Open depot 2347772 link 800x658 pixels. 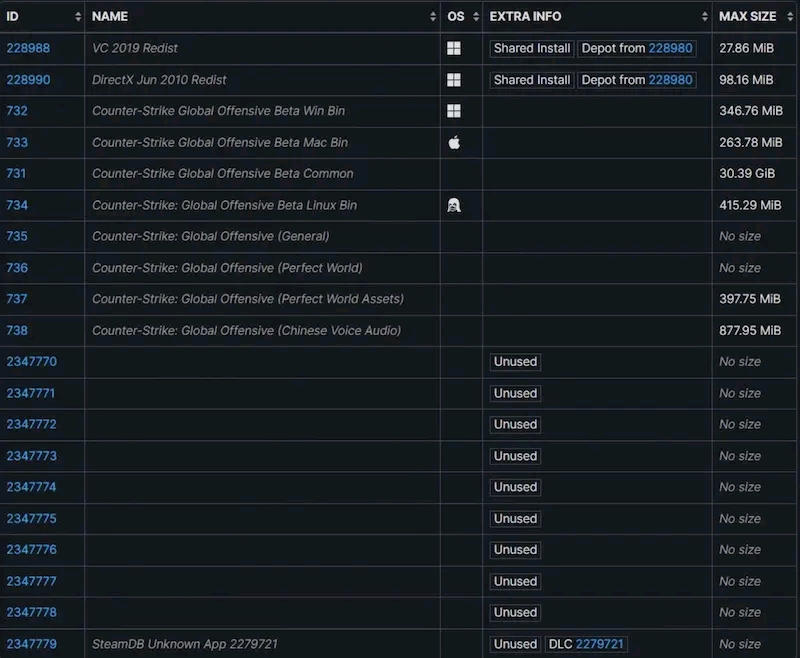[32, 425]
